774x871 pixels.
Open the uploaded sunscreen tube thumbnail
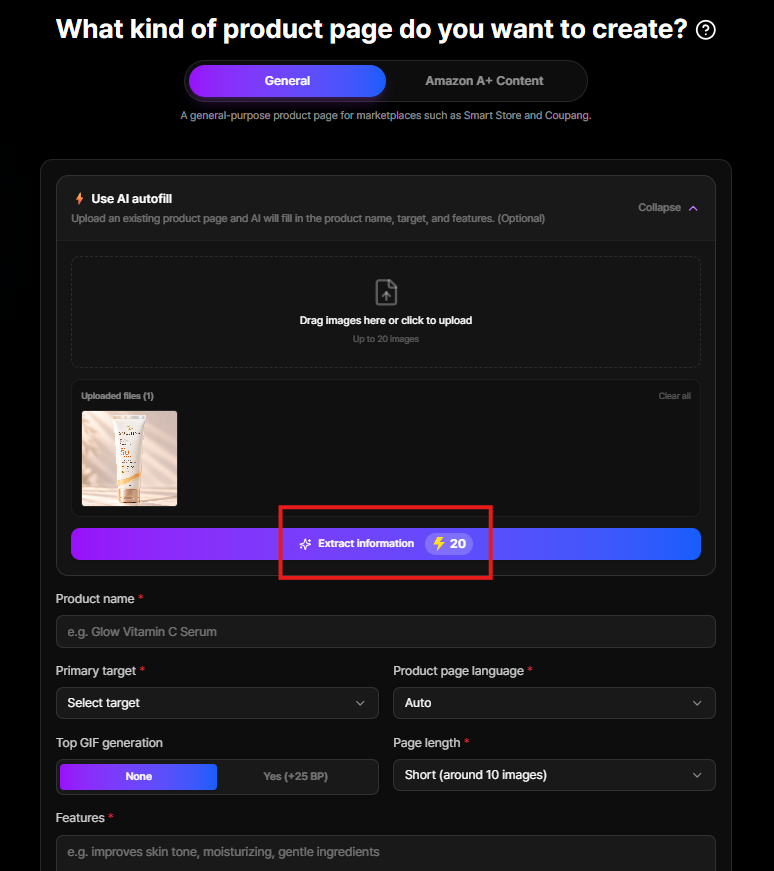(129, 458)
